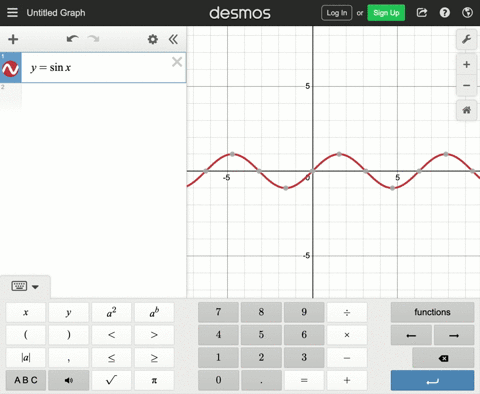The height and width of the screenshot is (394, 480).
Task: Tap the x variable key
Action: click(x=26, y=312)
